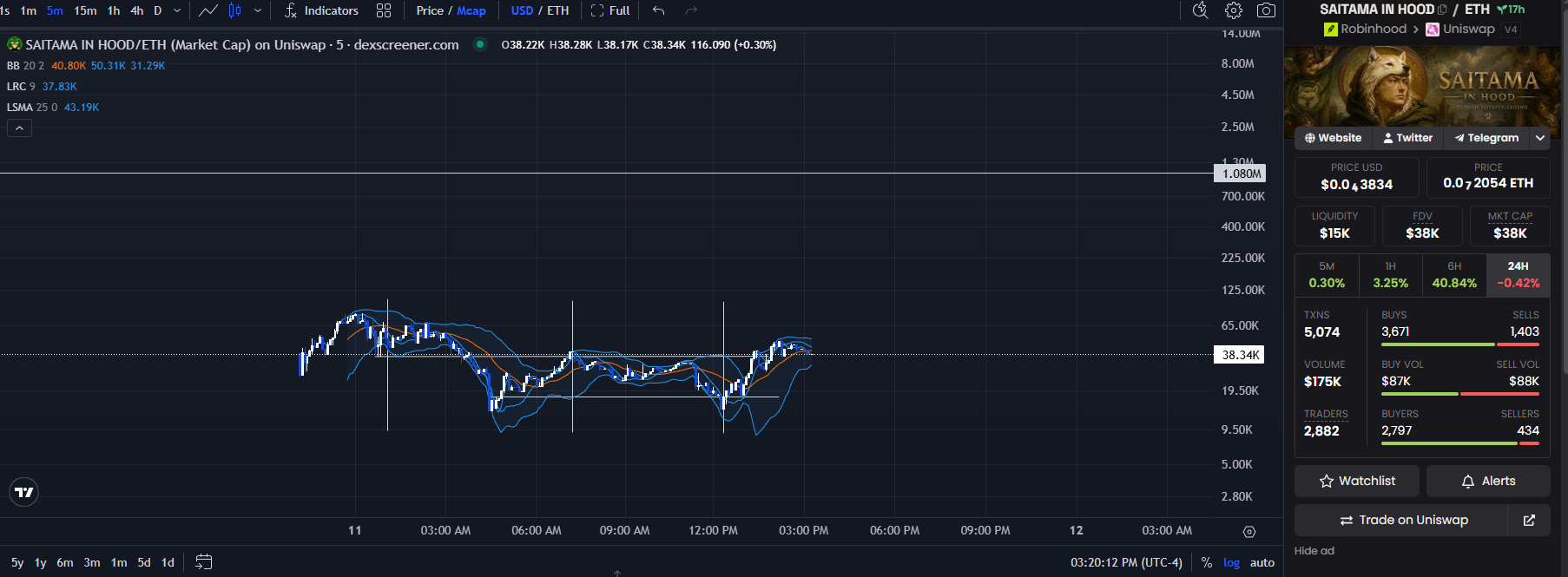Click the buy volume versus sell volume bar

pyautogui.click(x=1460, y=394)
